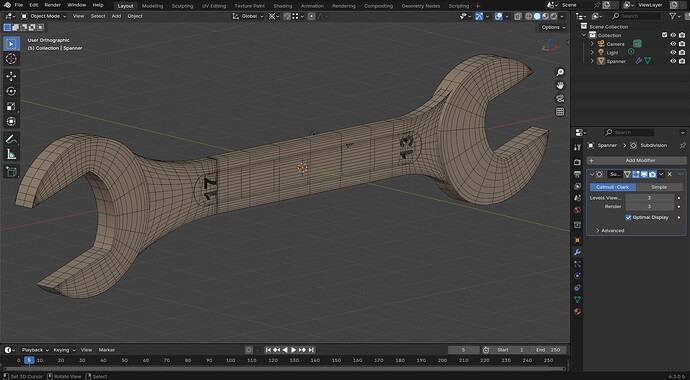Screen dimensions: 690x380
Task: Expand the Camera tree item
Action: 592,44
